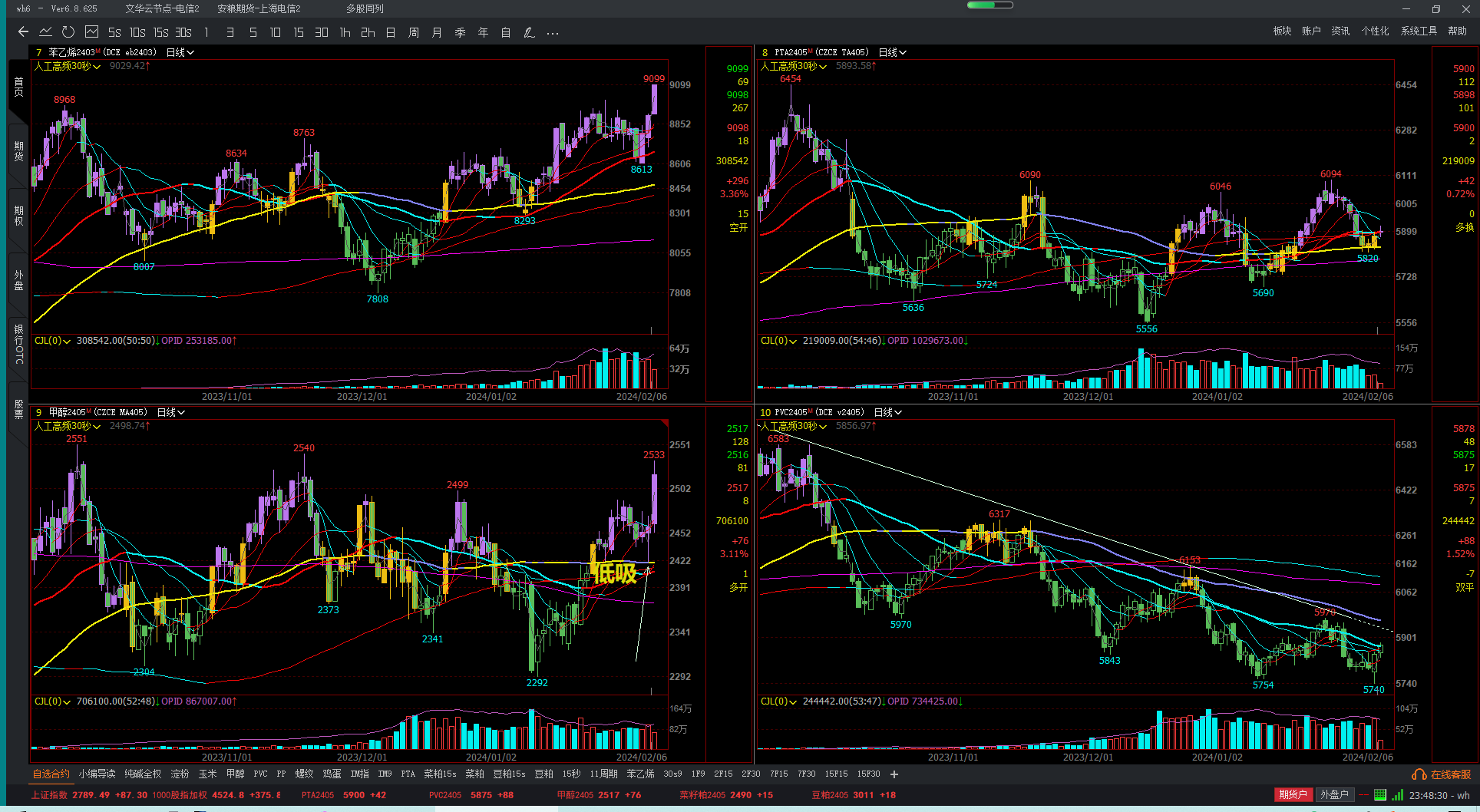Open the K-line chart box icon
The image size is (1480, 812).
point(91,32)
